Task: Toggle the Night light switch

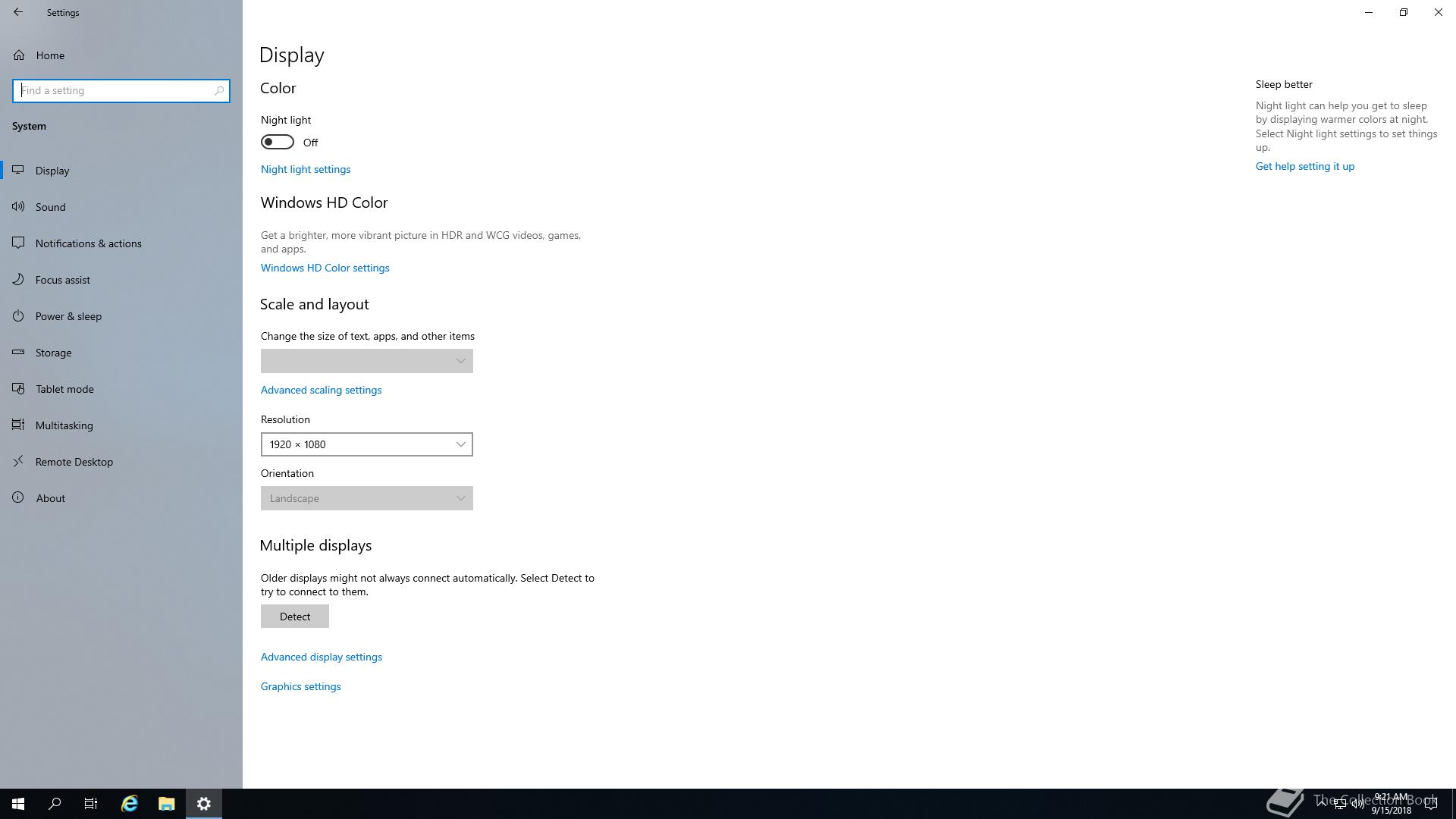Action: [278, 142]
